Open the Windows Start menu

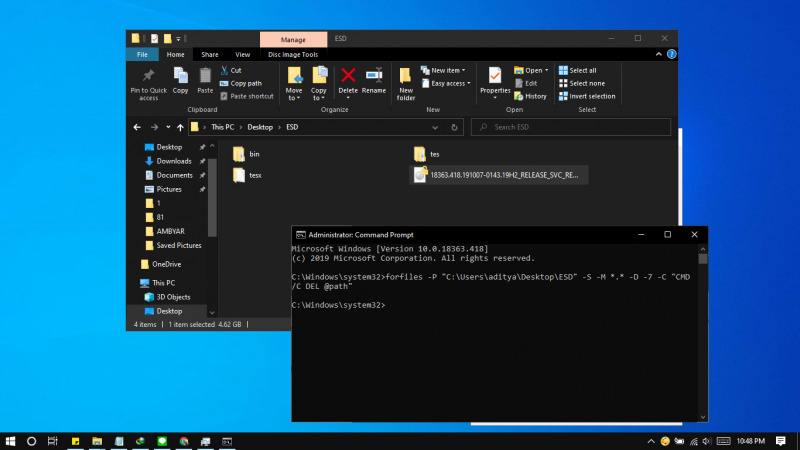coord(10,441)
